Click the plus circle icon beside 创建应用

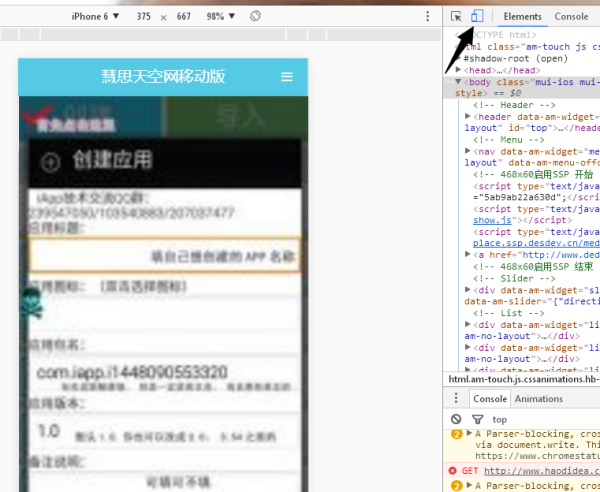click(x=51, y=162)
